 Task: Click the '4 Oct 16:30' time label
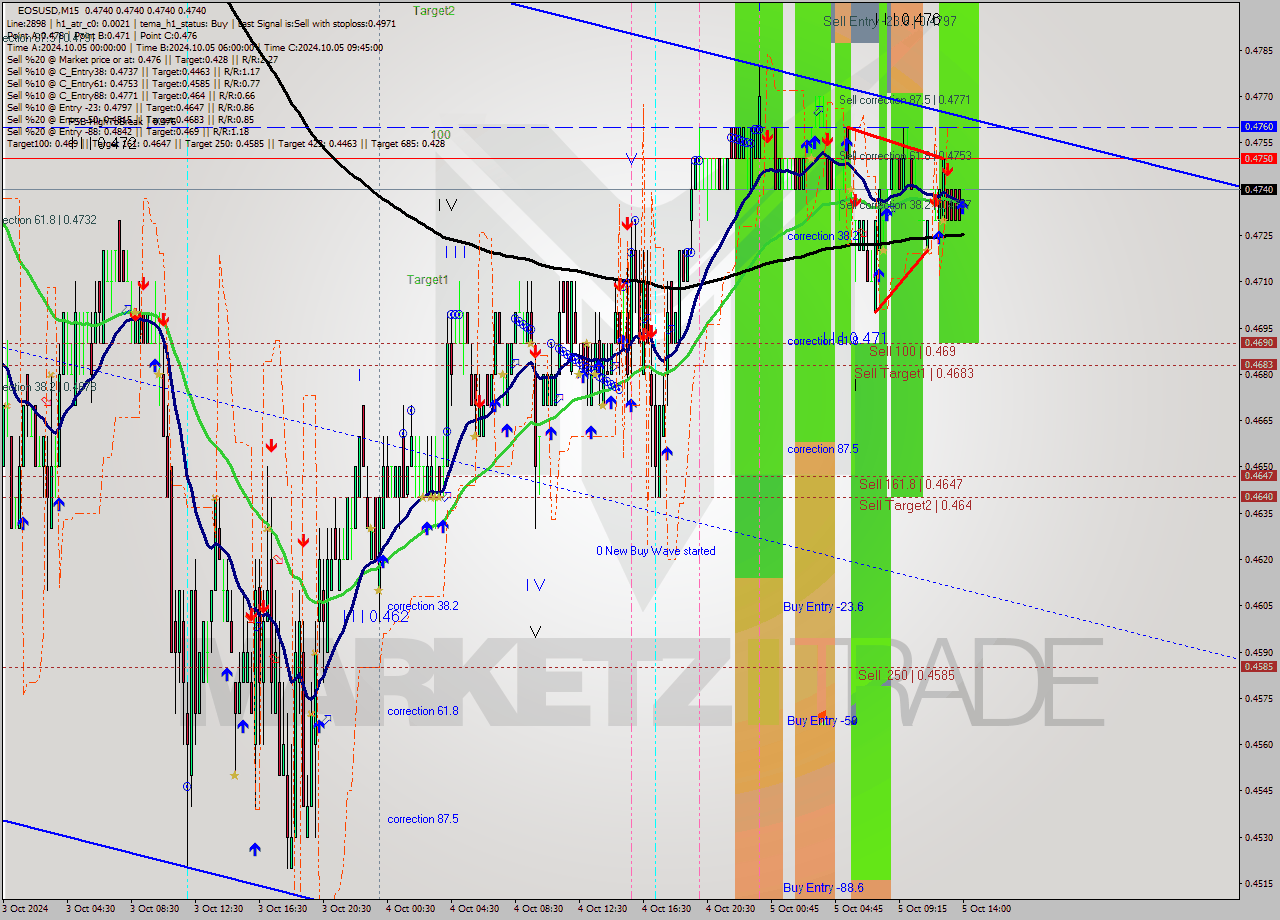point(667,909)
